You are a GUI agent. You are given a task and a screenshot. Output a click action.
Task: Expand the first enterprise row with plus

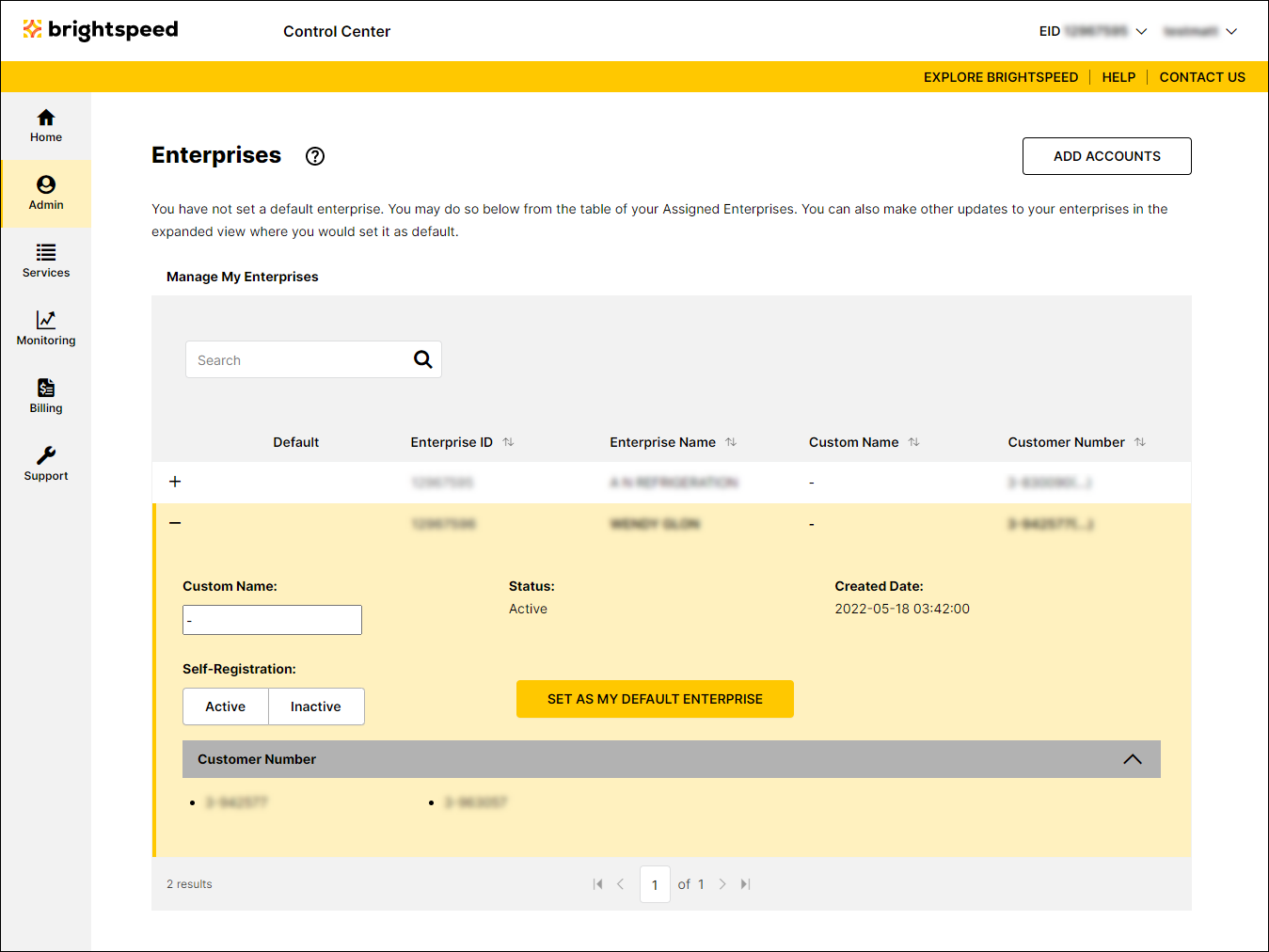[x=175, y=482]
